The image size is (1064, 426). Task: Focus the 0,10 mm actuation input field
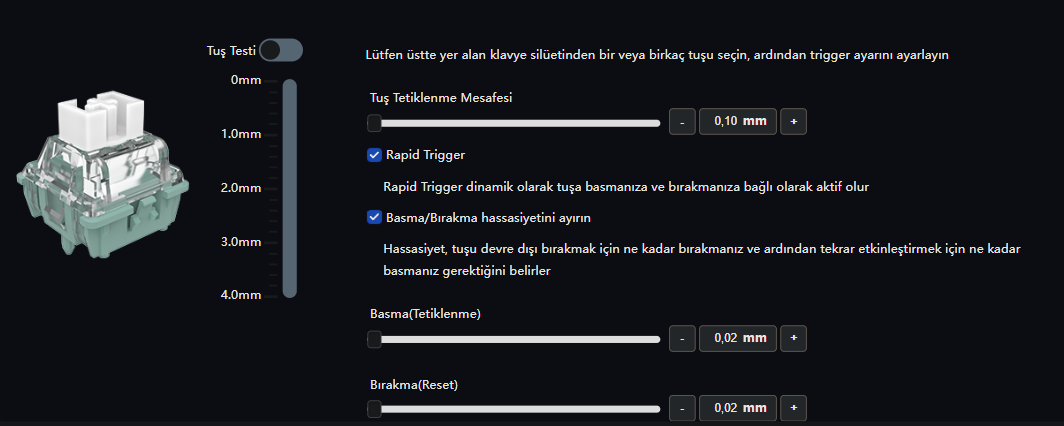738,122
